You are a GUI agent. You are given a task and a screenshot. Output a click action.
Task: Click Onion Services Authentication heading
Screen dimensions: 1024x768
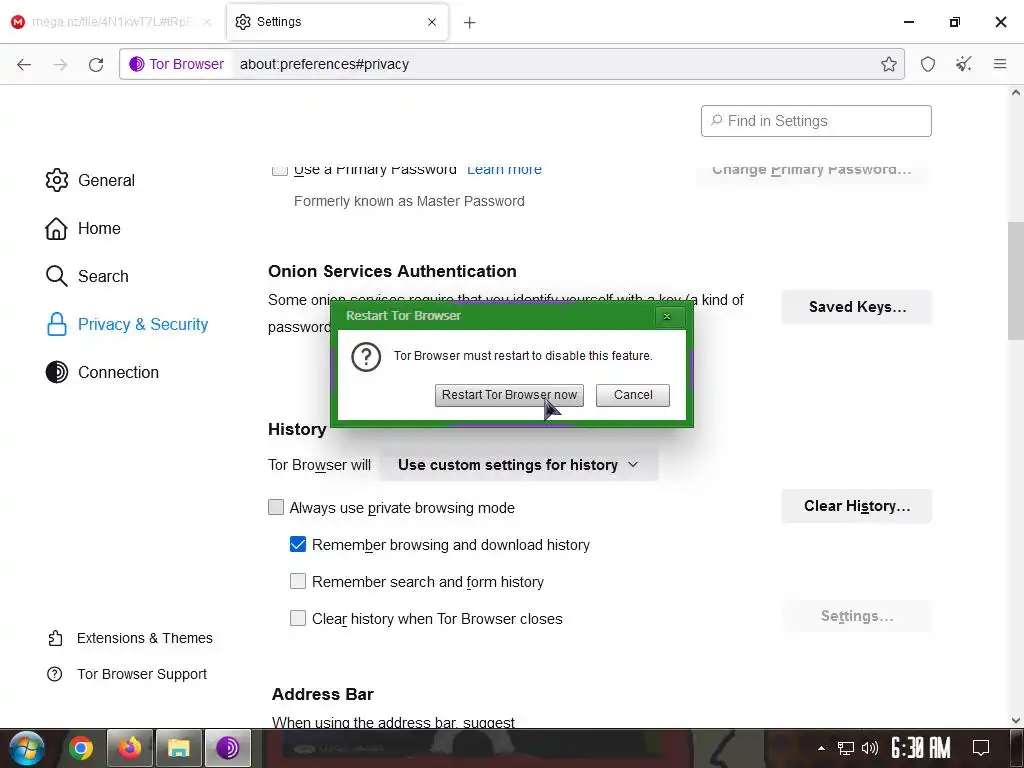[x=392, y=271]
